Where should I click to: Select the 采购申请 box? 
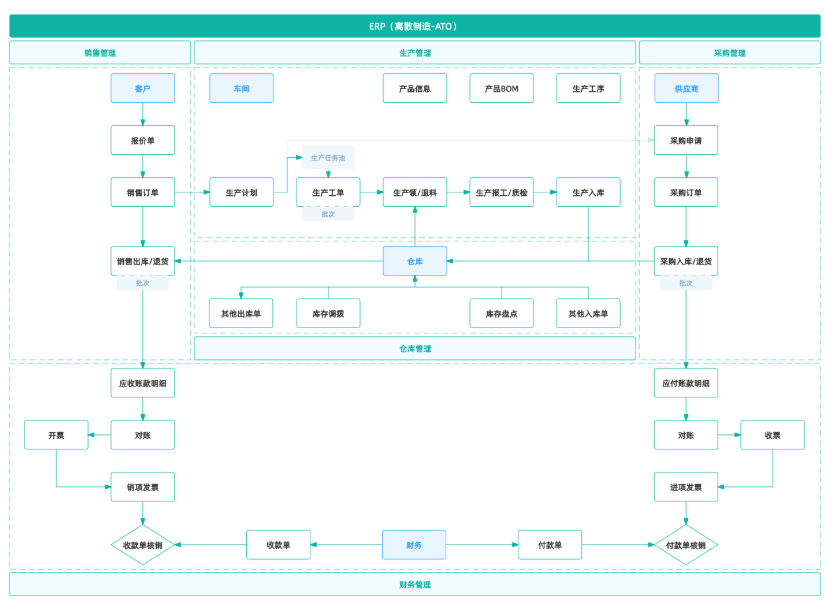coord(686,140)
